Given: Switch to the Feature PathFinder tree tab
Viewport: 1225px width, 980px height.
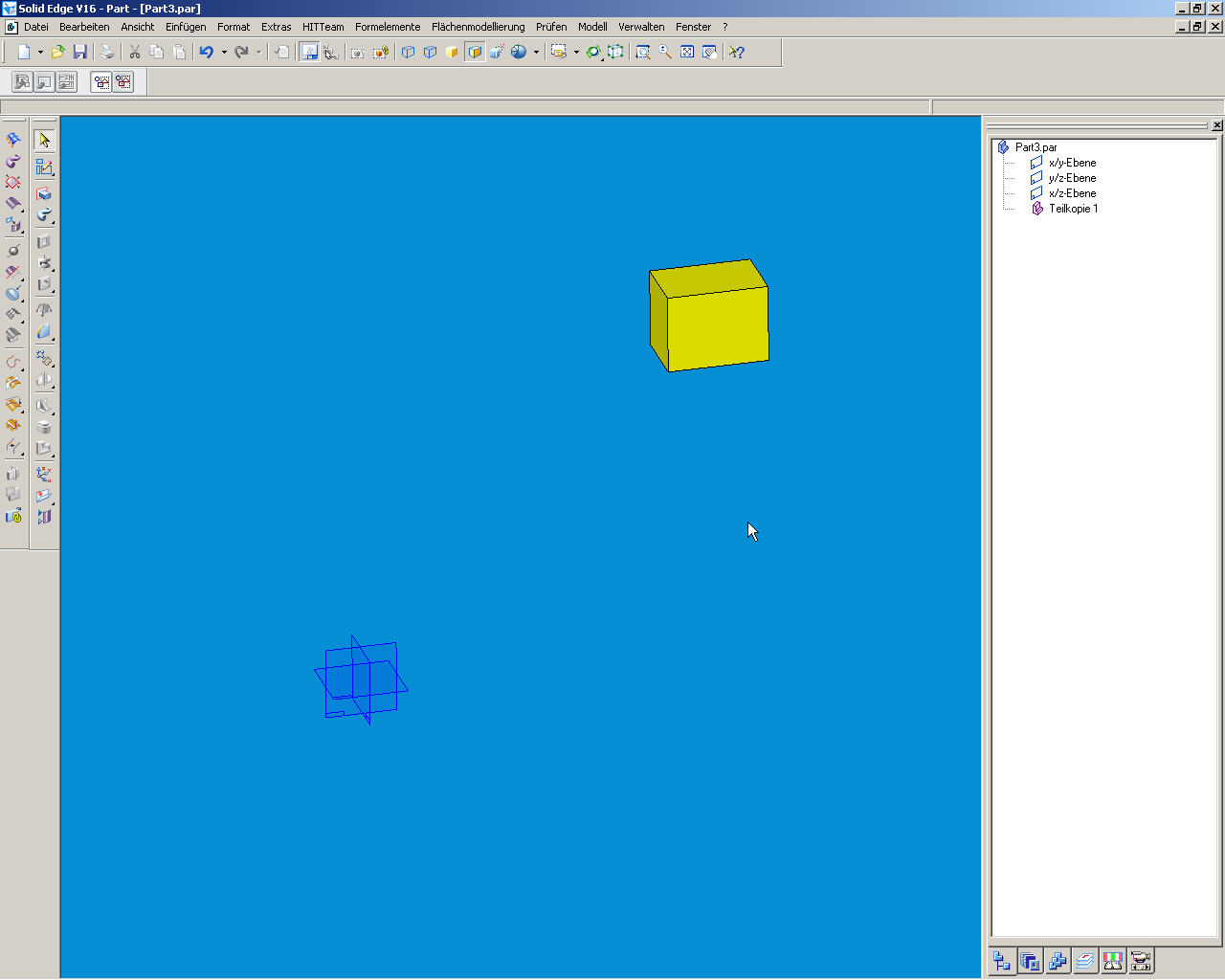Looking at the screenshot, I should coord(1002,961).
